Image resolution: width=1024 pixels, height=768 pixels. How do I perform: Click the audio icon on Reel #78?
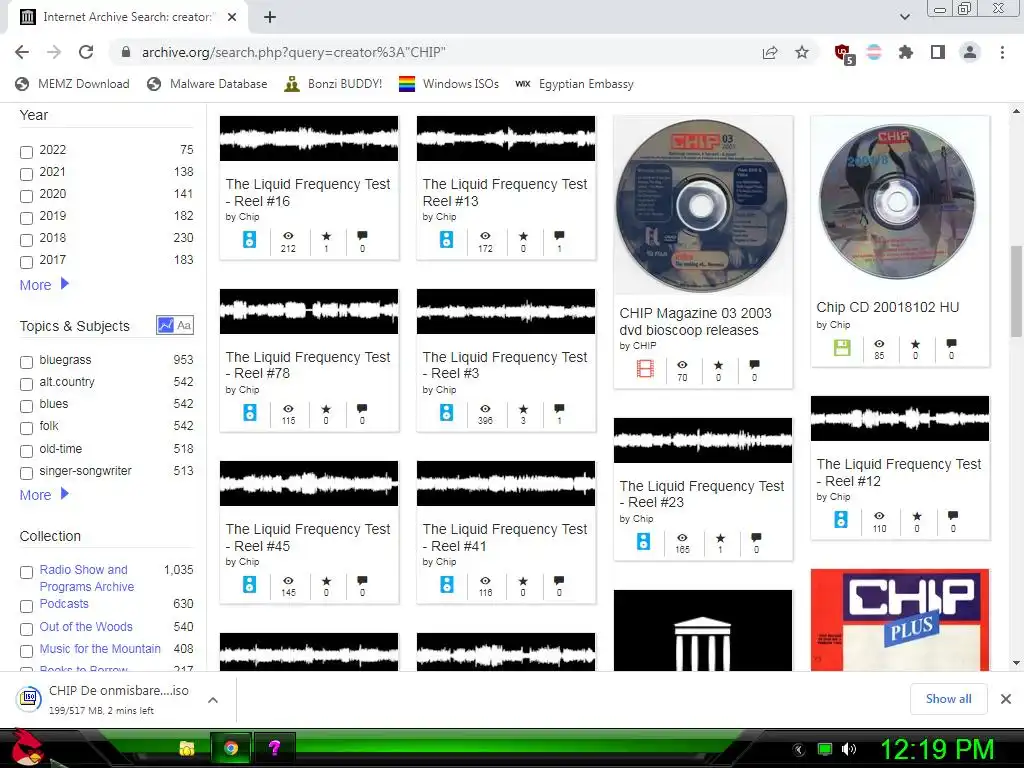pyautogui.click(x=249, y=413)
